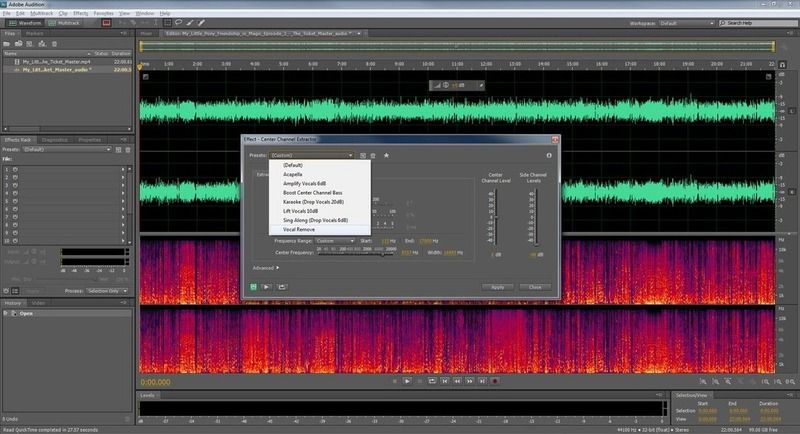Open the Window menu
800x434 pixels.
(144, 13)
